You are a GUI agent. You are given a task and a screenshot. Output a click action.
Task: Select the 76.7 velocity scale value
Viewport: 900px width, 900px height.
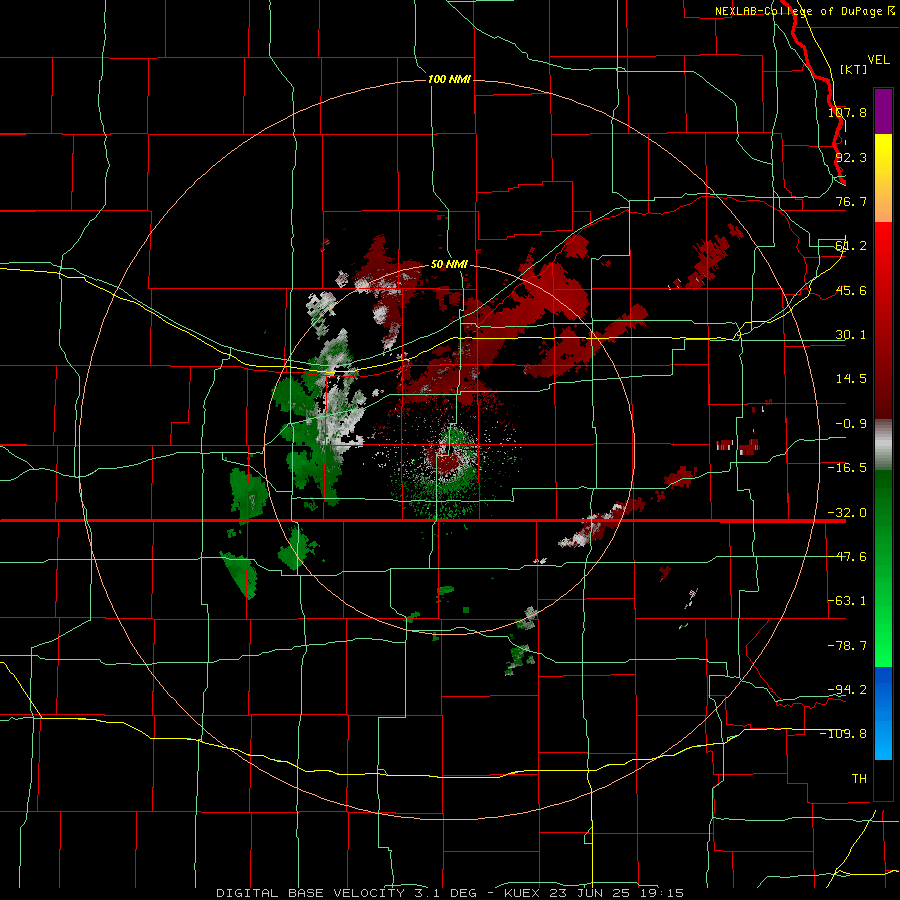click(x=851, y=201)
